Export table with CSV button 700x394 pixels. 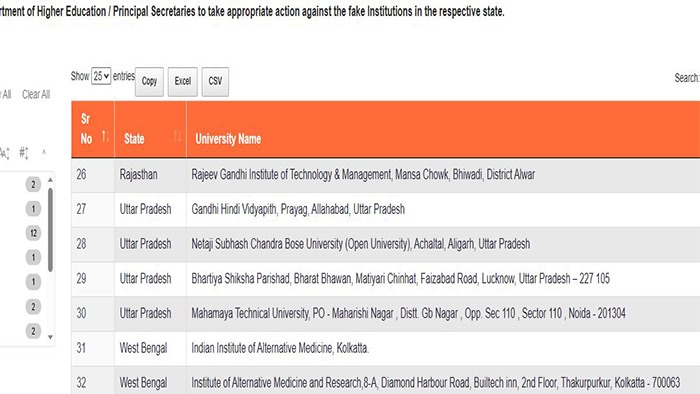click(x=215, y=81)
